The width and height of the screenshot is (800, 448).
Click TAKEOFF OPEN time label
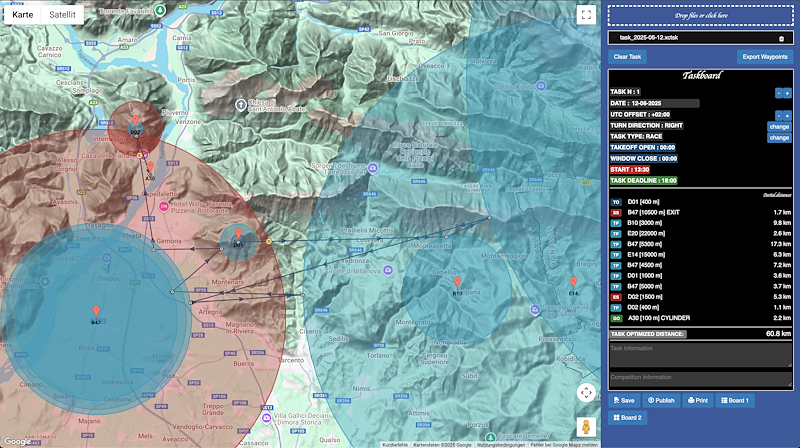coord(643,147)
